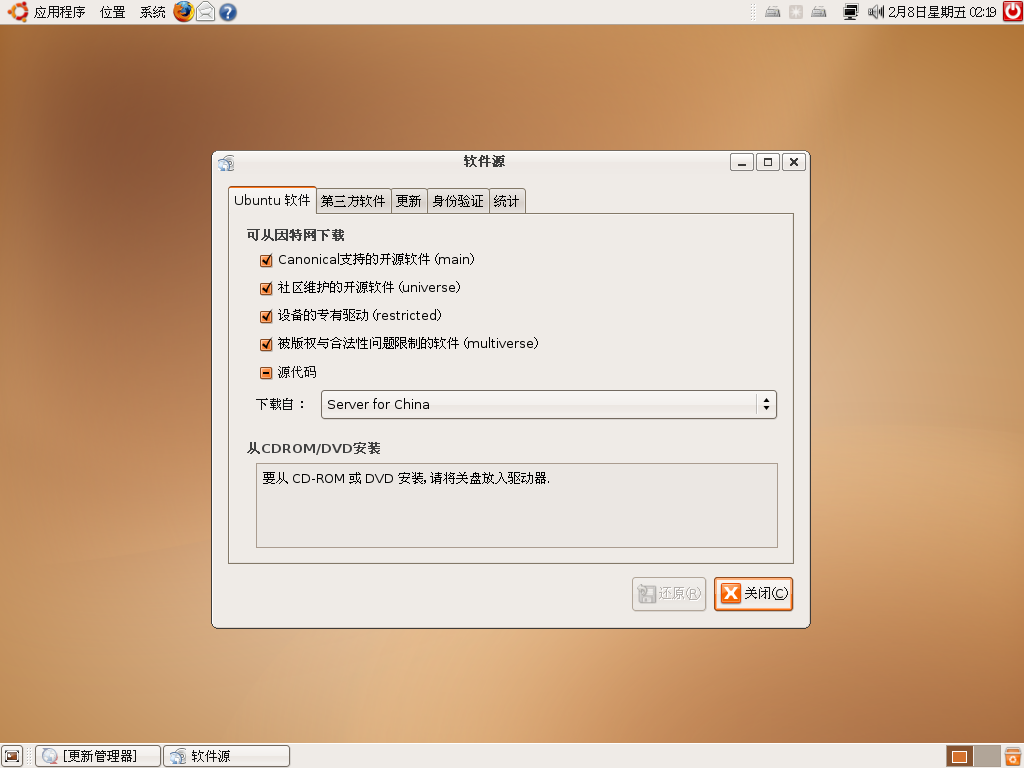Viewport: 1024px width, 768px height.
Task: Open the 系统 menu
Action: pos(152,12)
